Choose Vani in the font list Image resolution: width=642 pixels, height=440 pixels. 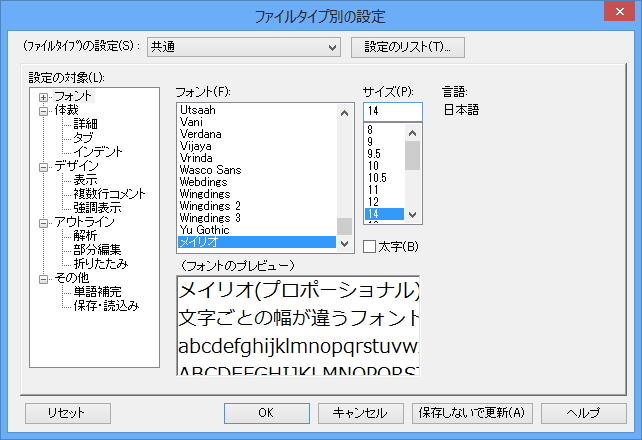257,122
